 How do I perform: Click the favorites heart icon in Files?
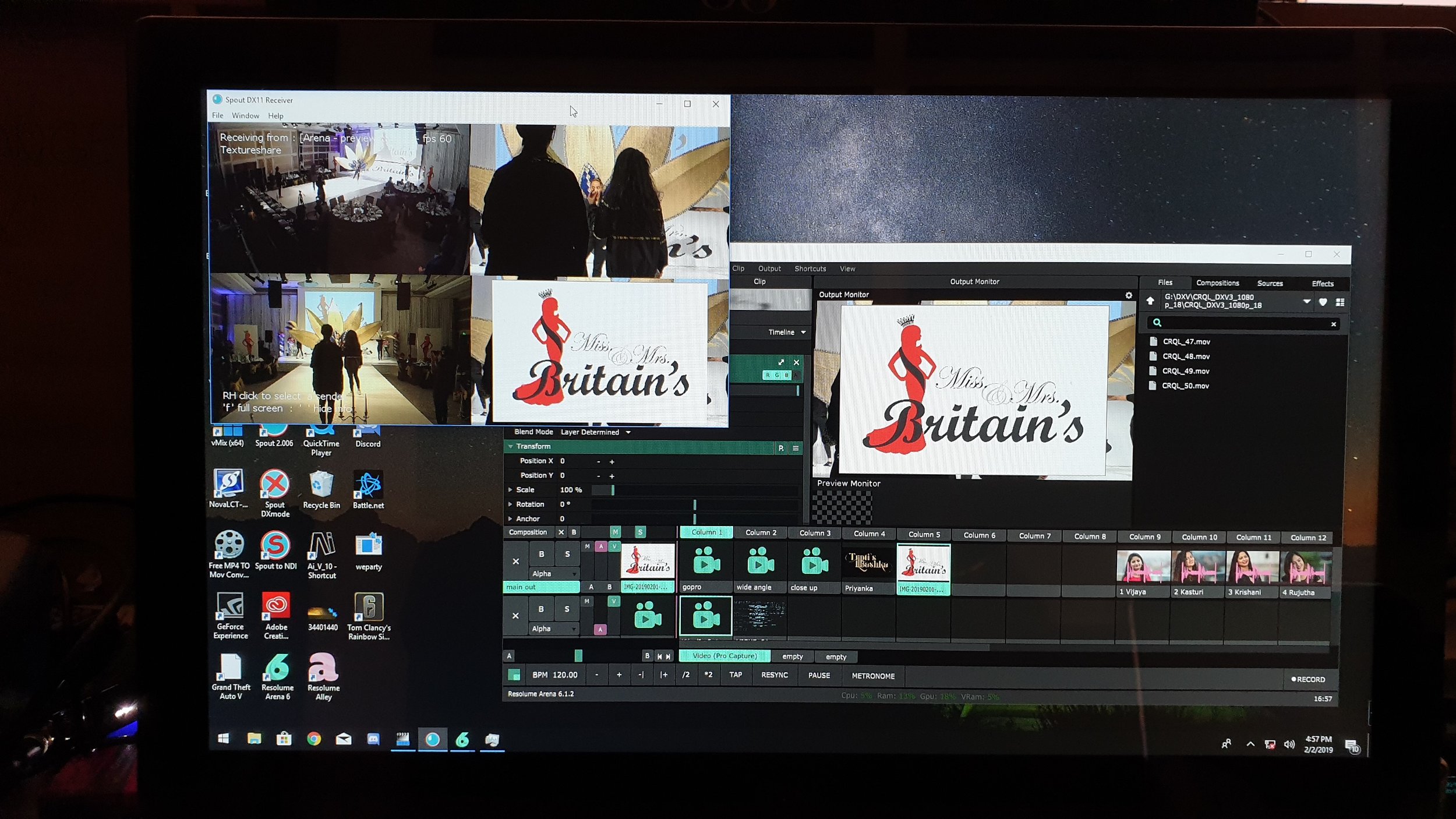click(1323, 302)
